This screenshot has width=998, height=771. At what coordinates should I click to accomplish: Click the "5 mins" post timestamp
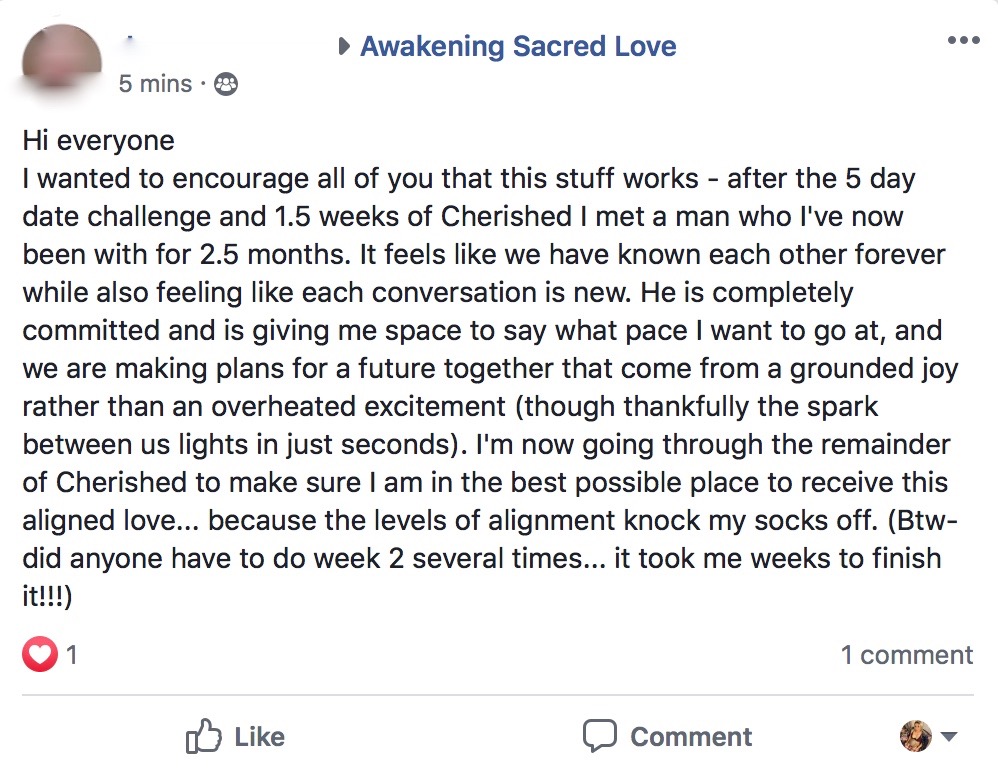click(x=155, y=84)
